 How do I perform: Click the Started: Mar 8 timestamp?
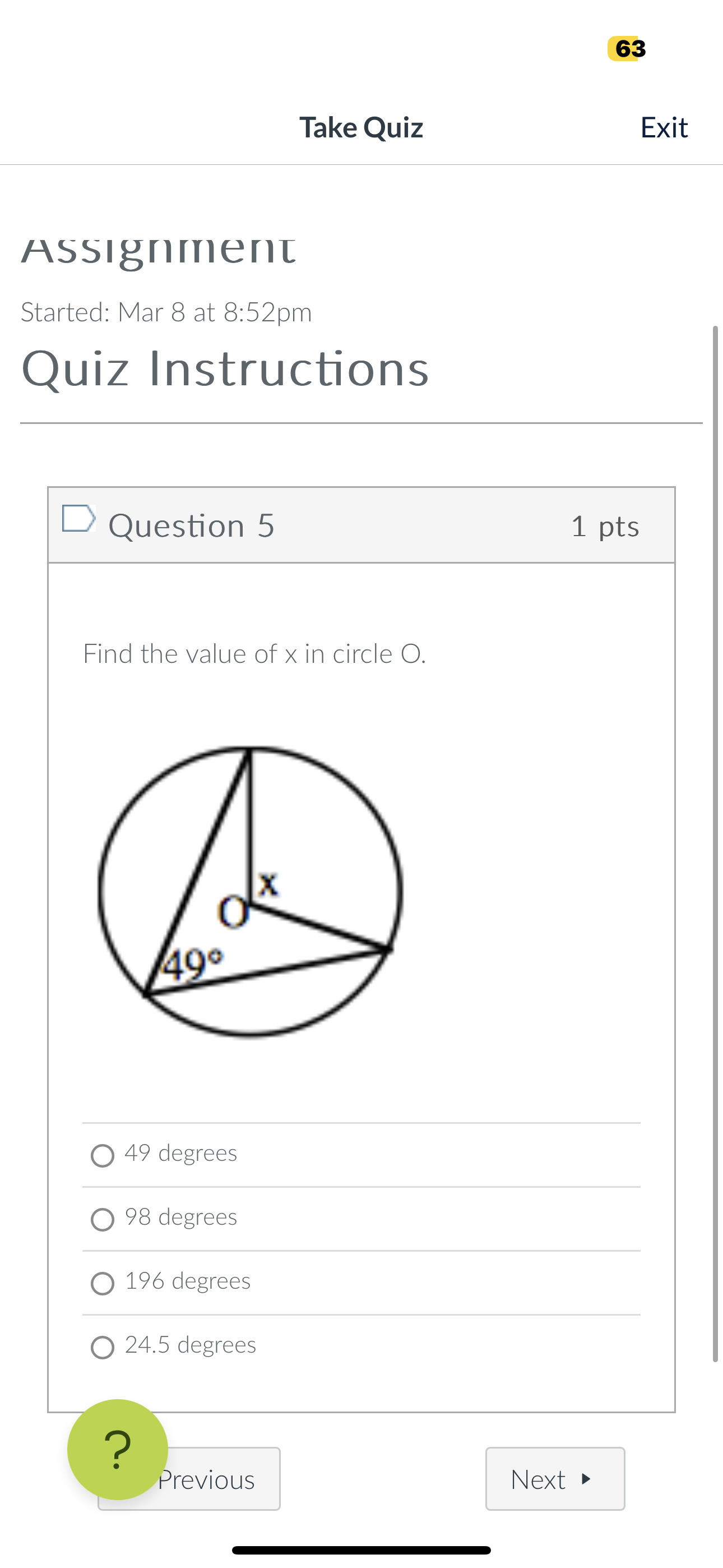[x=166, y=312]
